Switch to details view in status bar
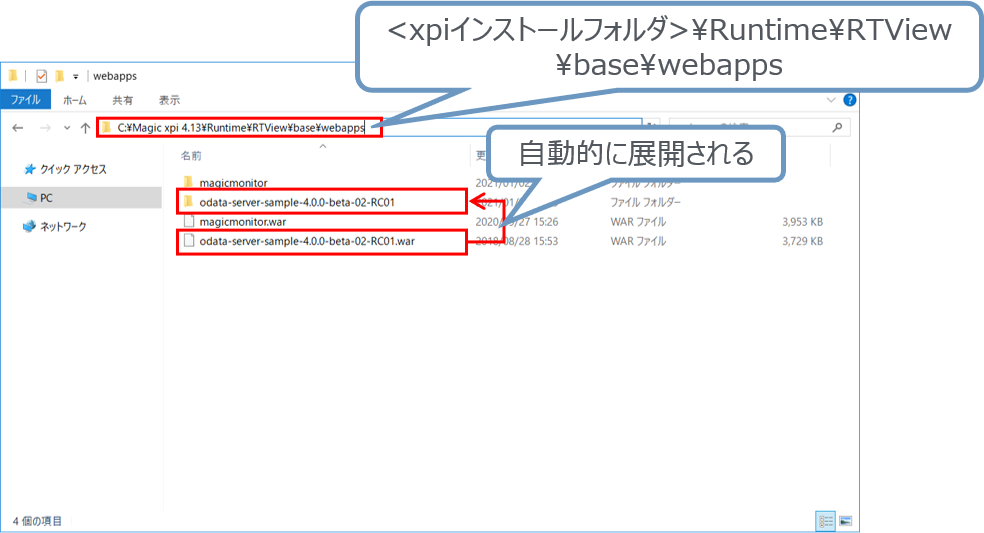Image resolution: width=984 pixels, height=533 pixels. [x=826, y=521]
